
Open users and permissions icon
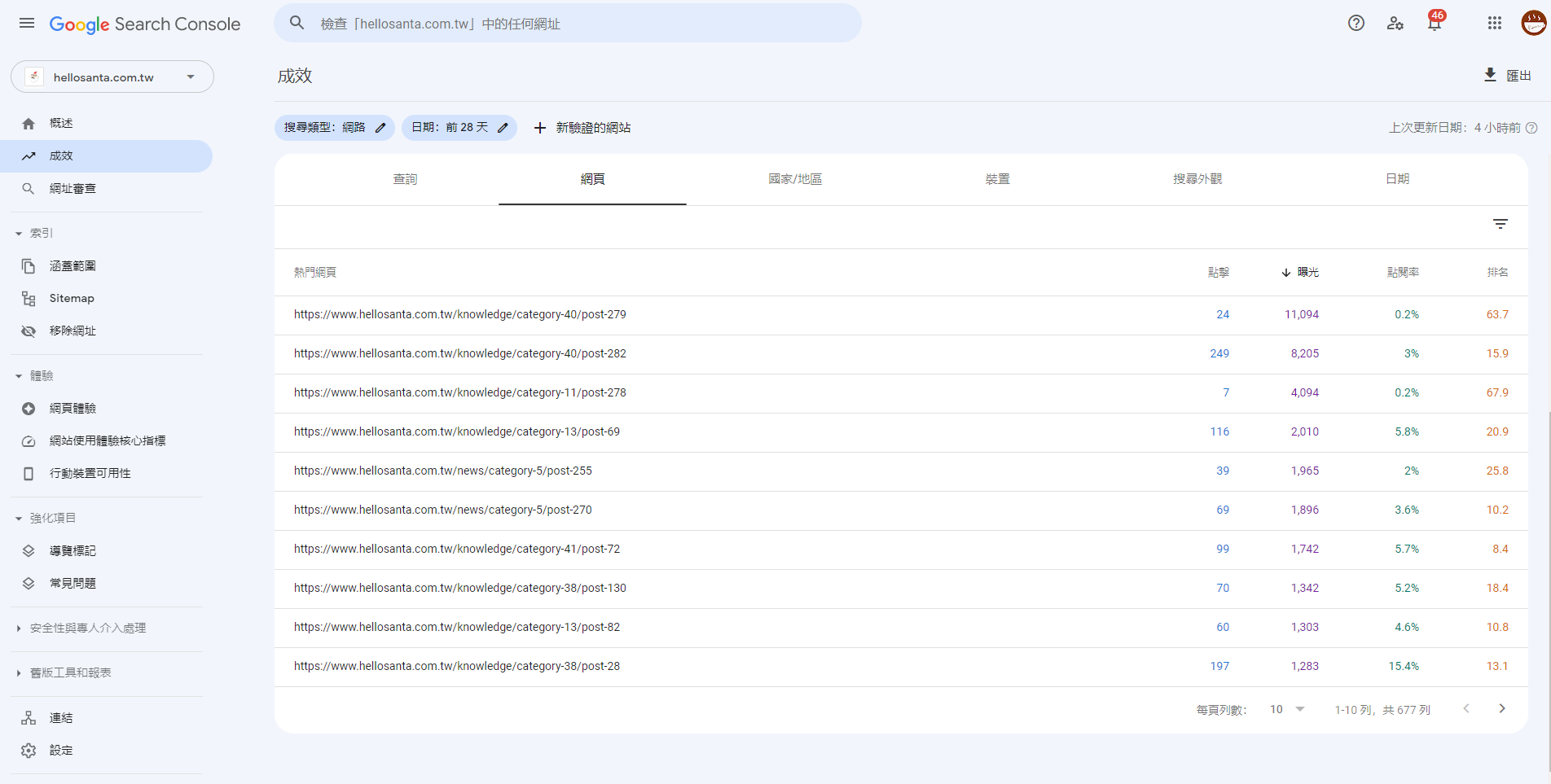[1395, 23]
